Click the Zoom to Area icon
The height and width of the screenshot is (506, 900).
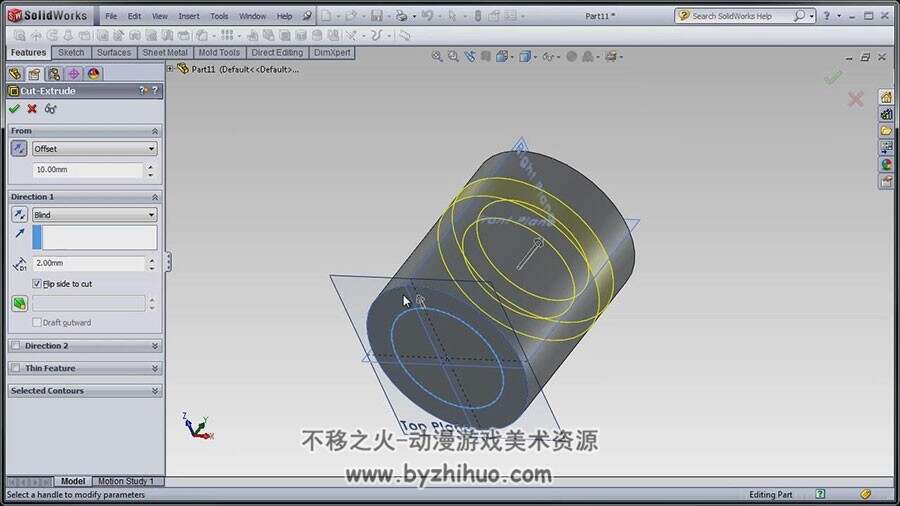(x=453, y=56)
